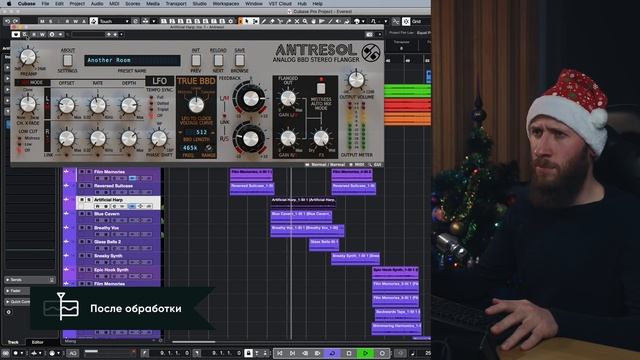Click the RELOAD / NEXT button
The width and height of the screenshot is (640, 360).
tap(218, 60)
